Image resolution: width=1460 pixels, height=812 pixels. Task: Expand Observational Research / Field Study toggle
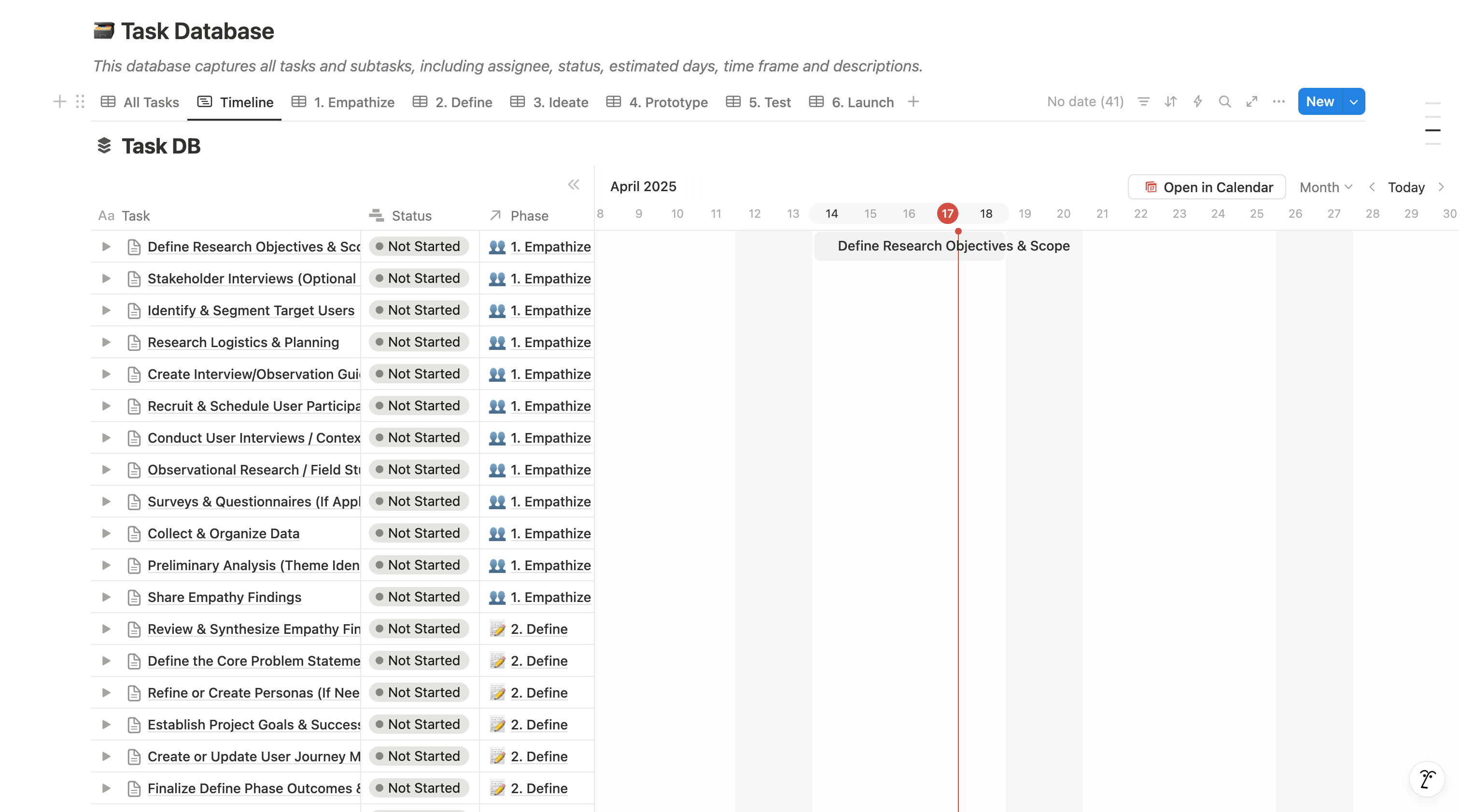(105, 470)
